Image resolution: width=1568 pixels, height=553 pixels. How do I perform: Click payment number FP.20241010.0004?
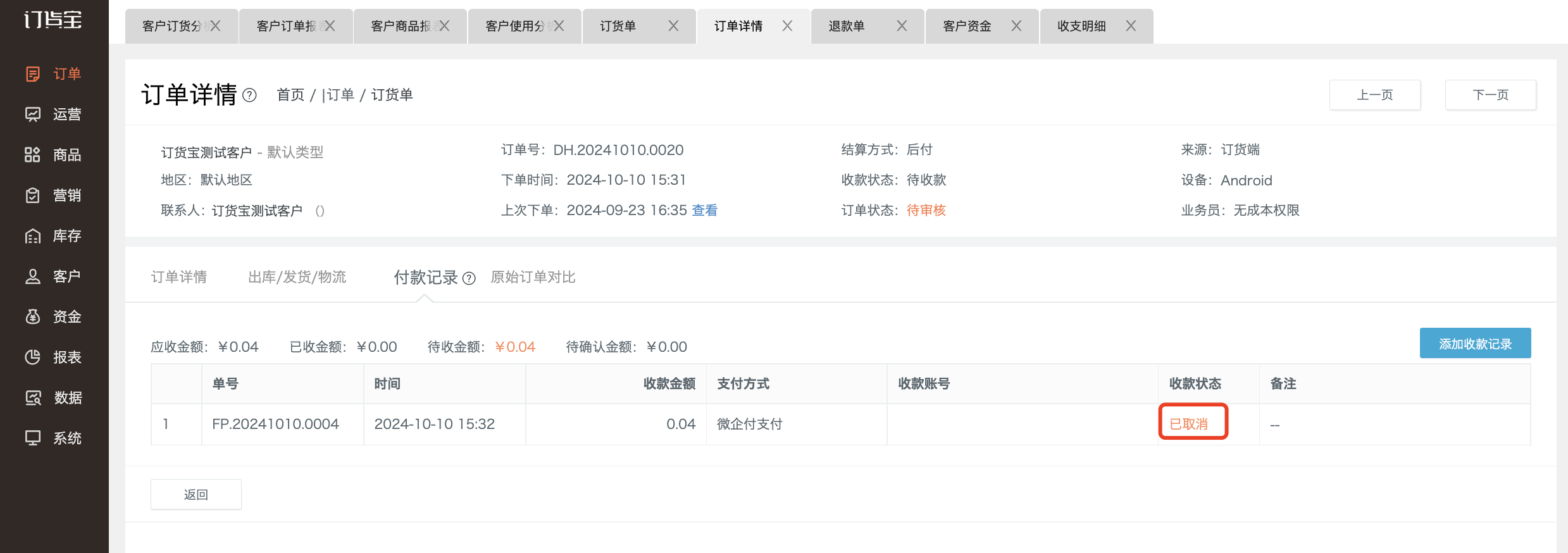[x=276, y=424]
